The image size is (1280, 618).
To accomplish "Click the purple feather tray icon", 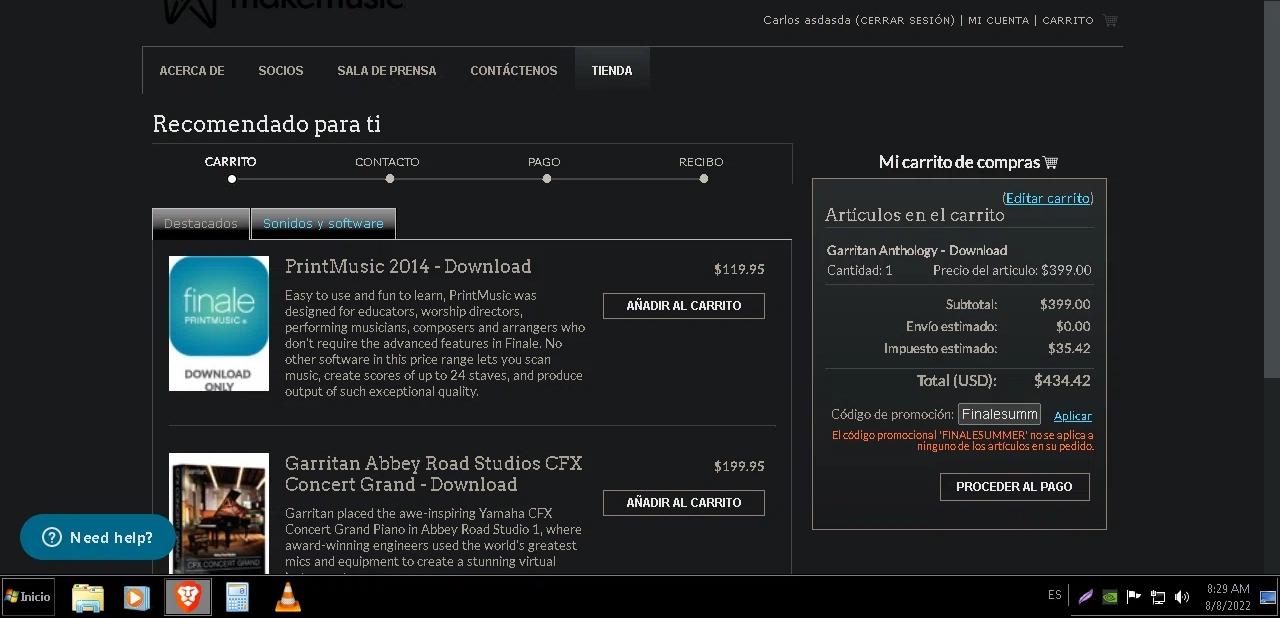I will pos(1085,597).
